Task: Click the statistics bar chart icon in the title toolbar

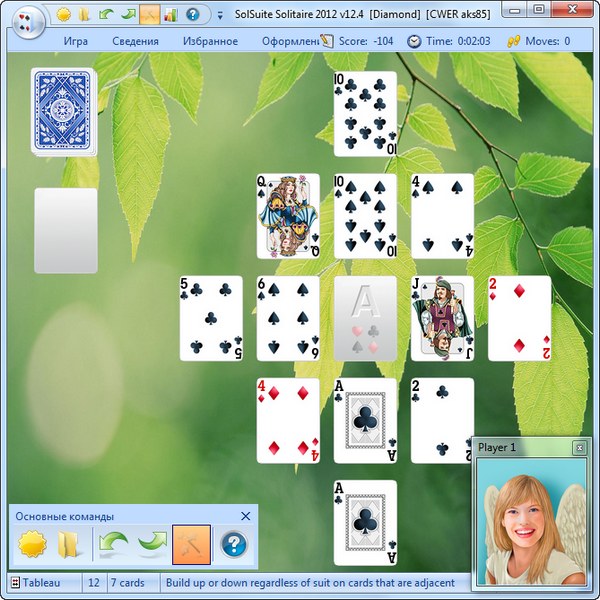Action: [170, 14]
